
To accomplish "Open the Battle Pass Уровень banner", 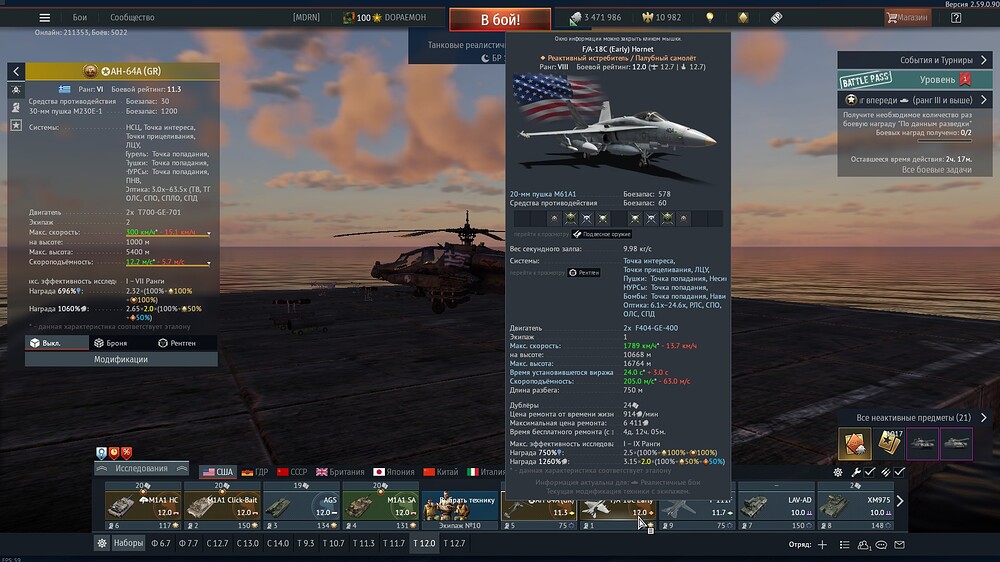I will 915,80.
